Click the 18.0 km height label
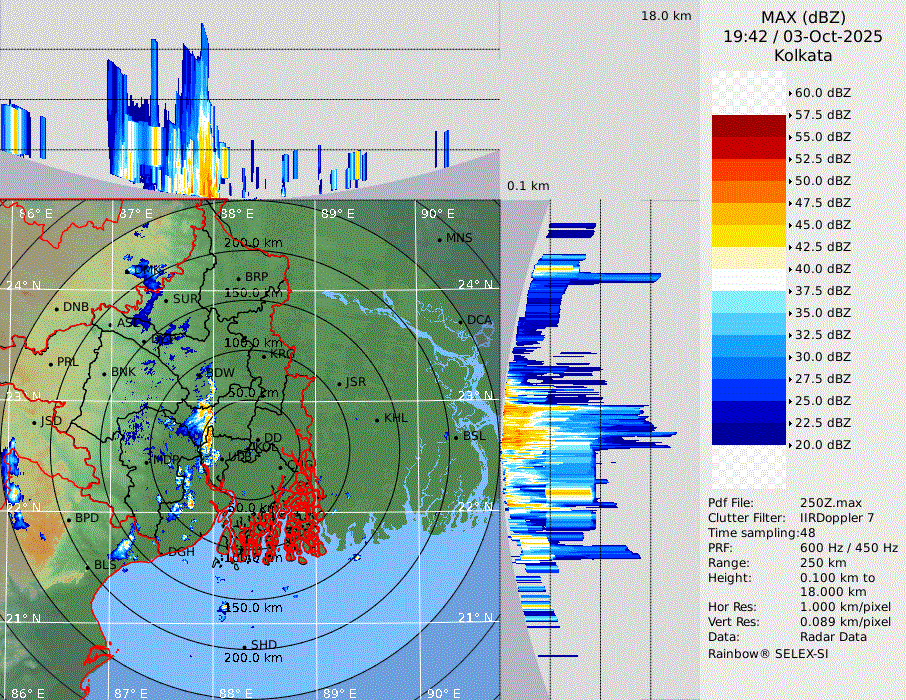 coord(666,16)
